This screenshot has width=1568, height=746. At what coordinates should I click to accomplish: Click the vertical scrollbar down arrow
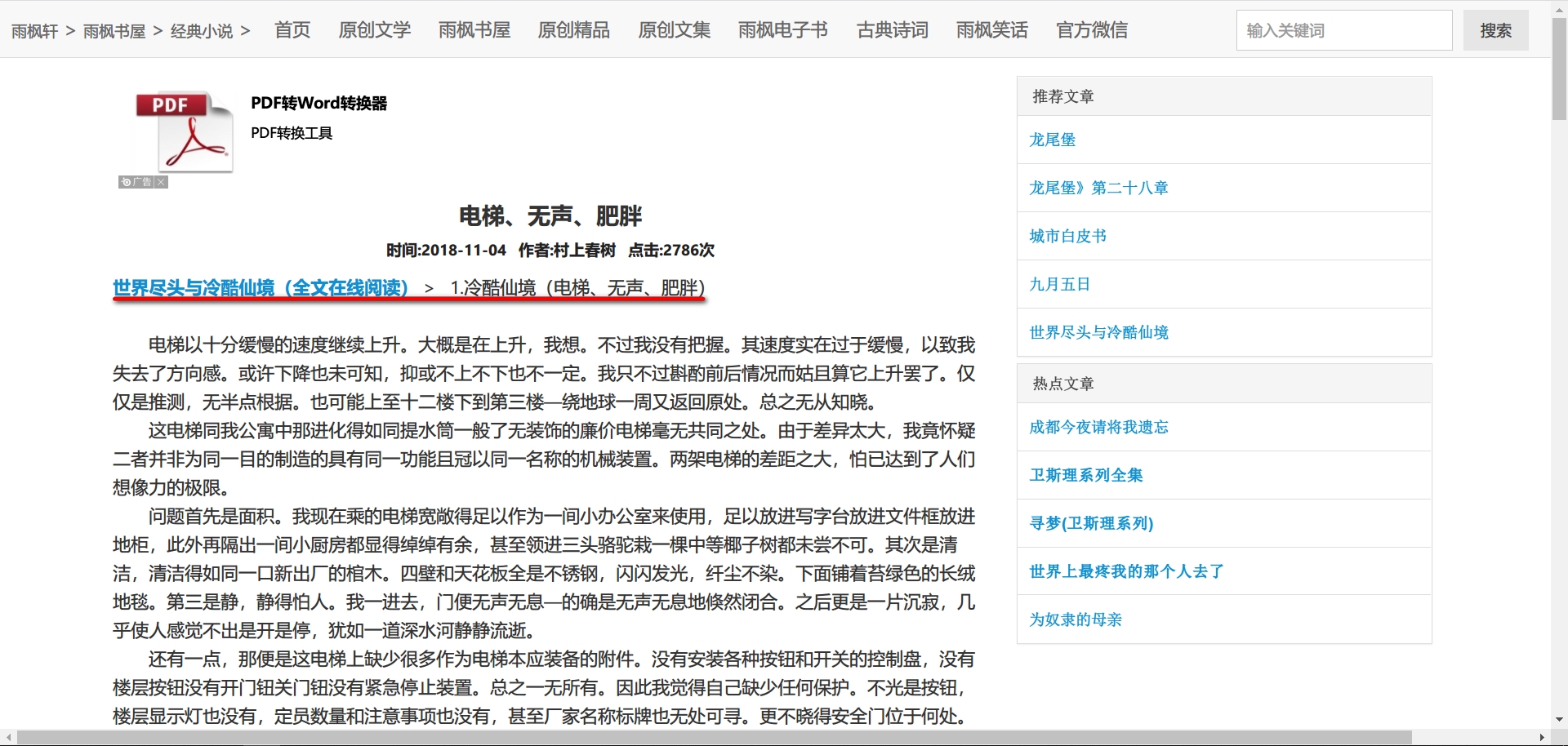tap(1559, 720)
